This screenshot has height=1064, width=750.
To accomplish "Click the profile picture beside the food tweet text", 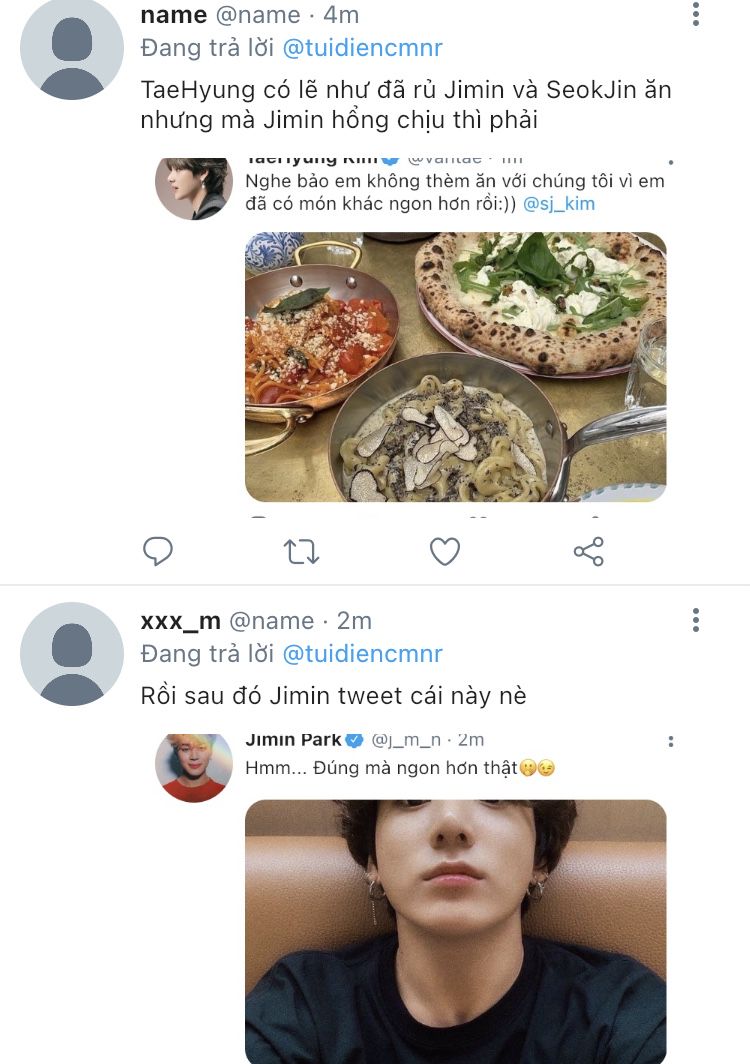I will click(194, 187).
